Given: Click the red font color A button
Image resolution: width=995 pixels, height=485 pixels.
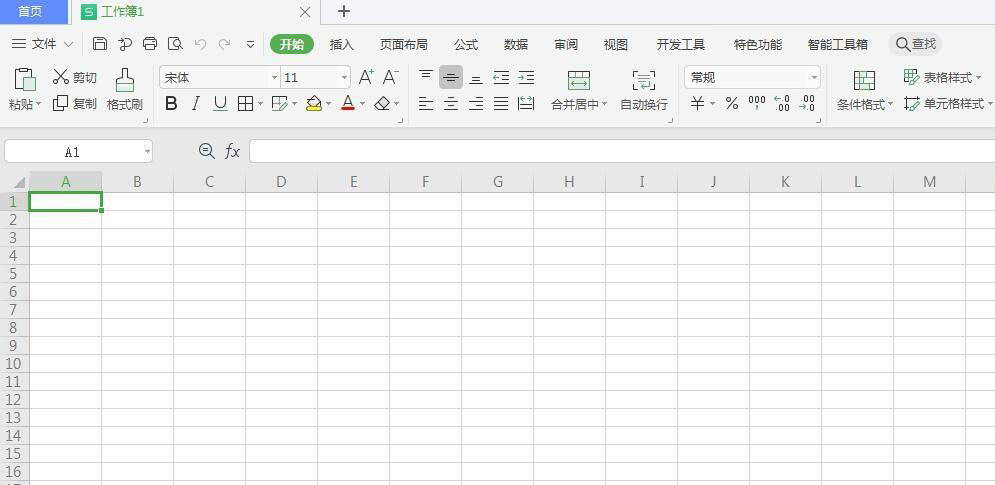Looking at the screenshot, I should [347, 103].
